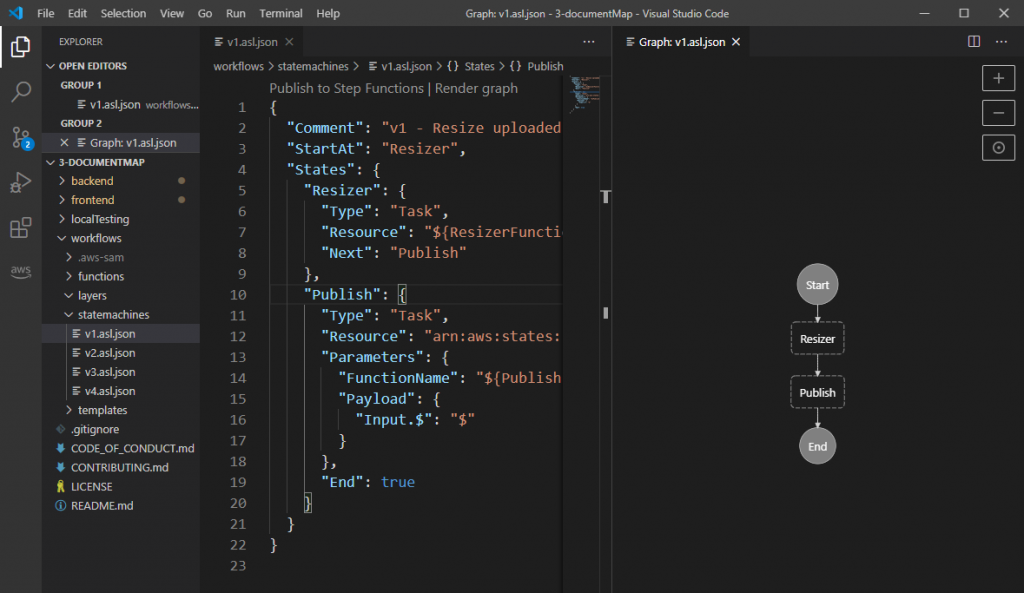Re-center the state machine graph view
1024x593 pixels.
998,147
